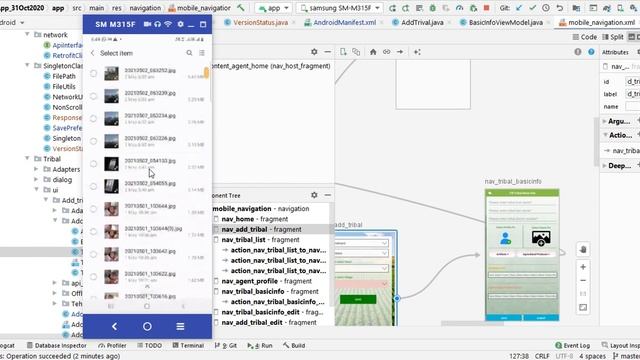This screenshot has width=640, height=360.
Task: Click the warnings indicator icon beside help
Action: (578, 52)
